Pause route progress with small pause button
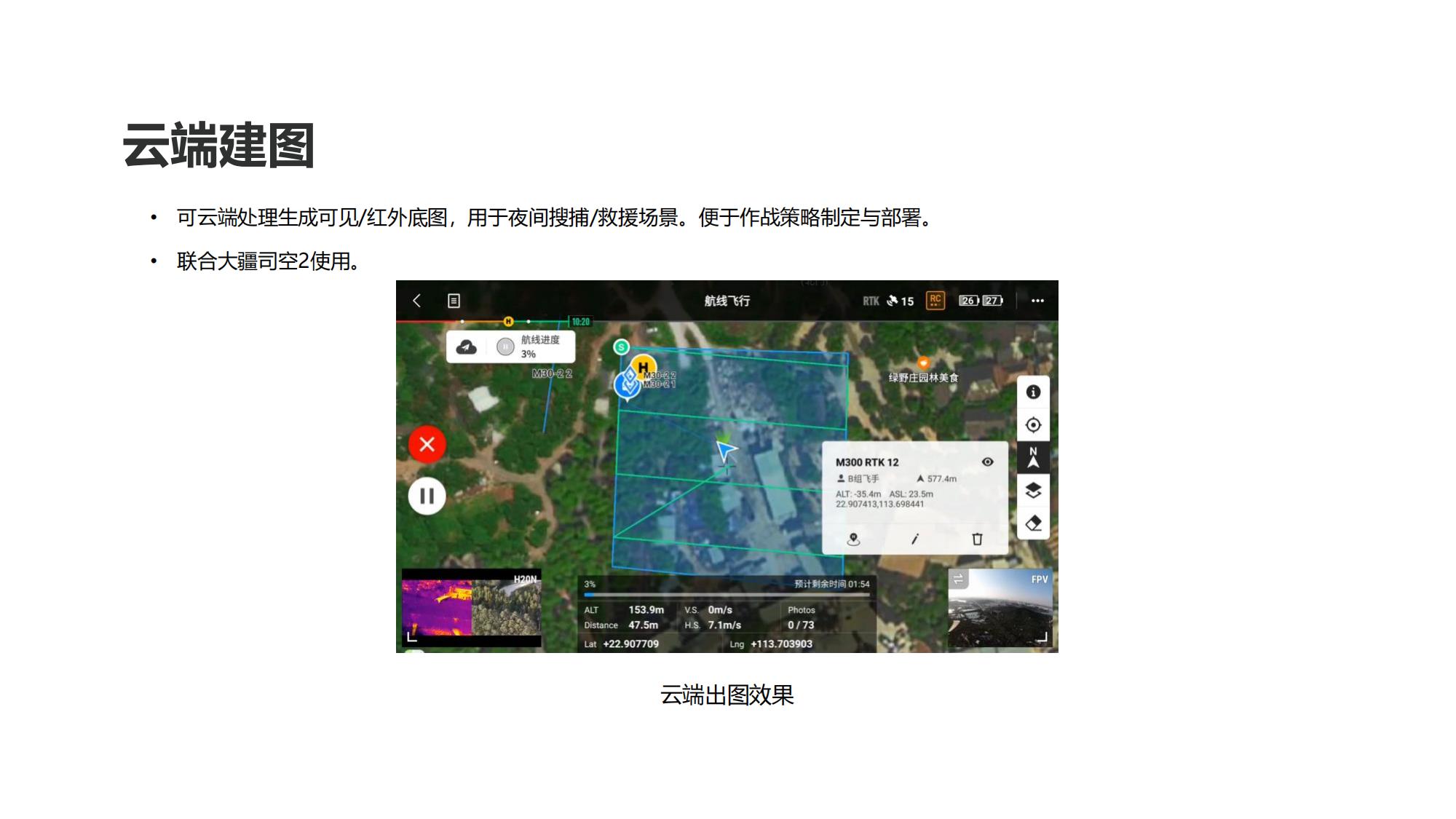 point(505,347)
